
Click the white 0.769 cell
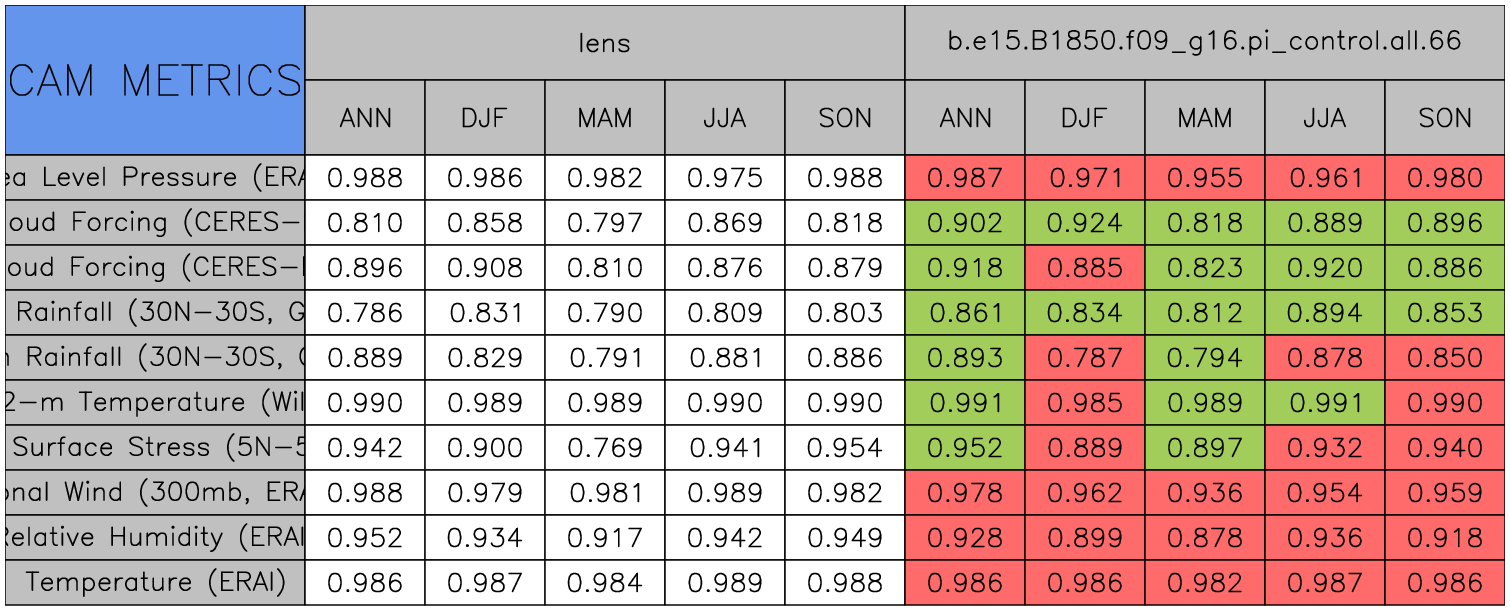coord(605,447)
